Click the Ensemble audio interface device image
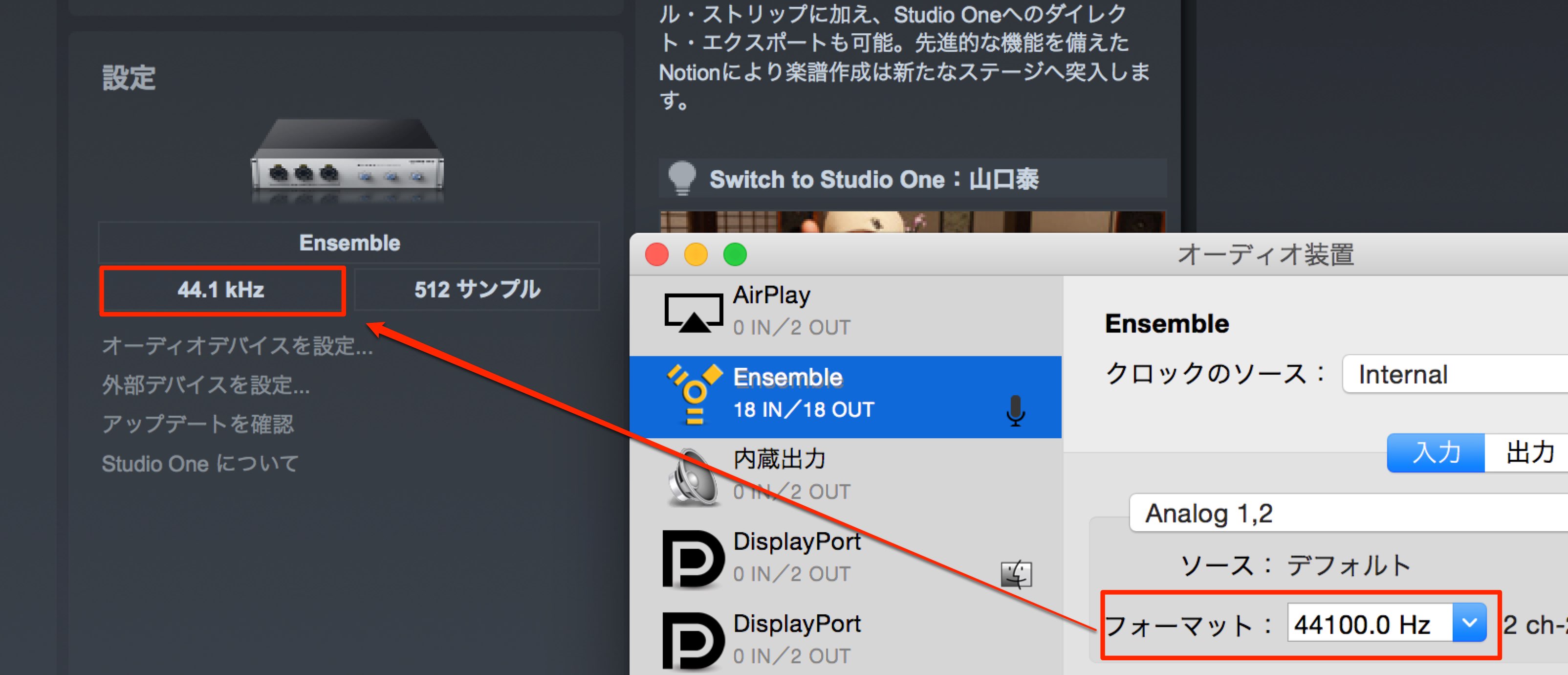 pyautogui.click(x=348, y=160)
